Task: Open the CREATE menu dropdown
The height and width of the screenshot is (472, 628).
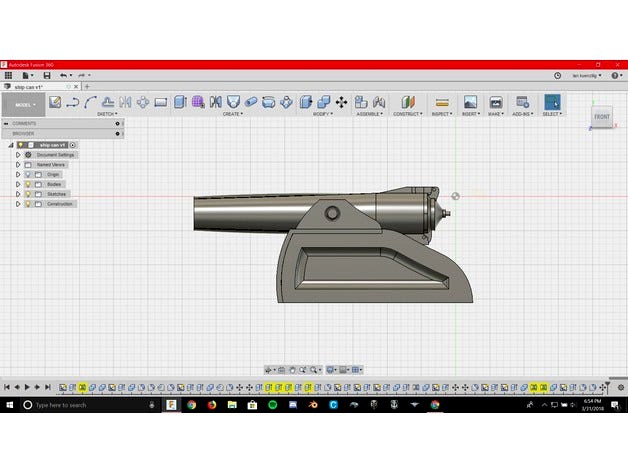Action: (232, 114)
